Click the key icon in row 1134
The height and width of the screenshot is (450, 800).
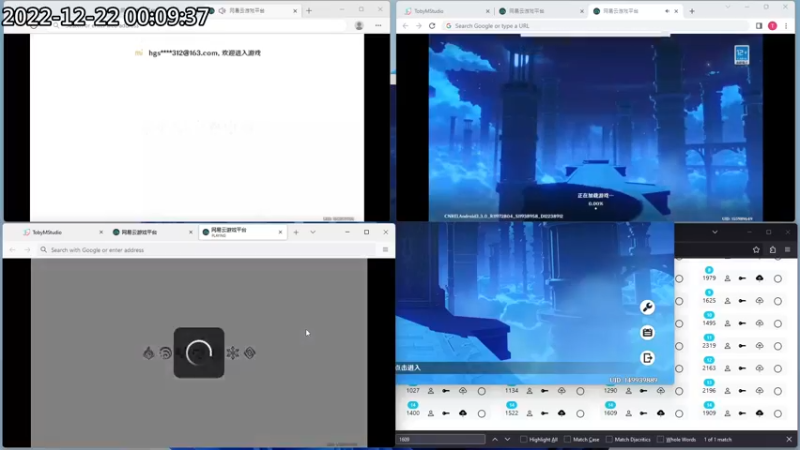coord(545,391)
